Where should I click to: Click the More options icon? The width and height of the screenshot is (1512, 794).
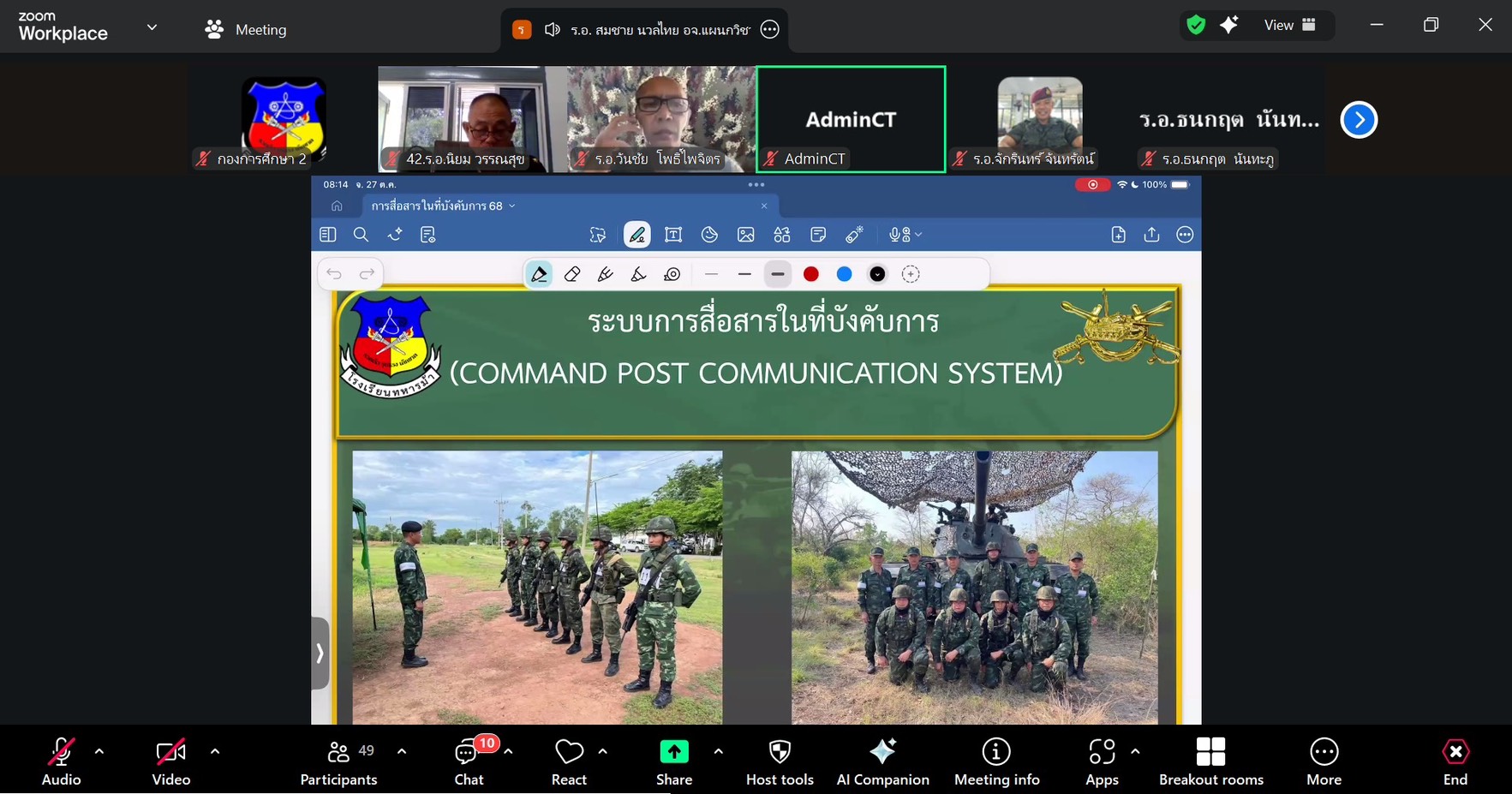(1324, 752)
